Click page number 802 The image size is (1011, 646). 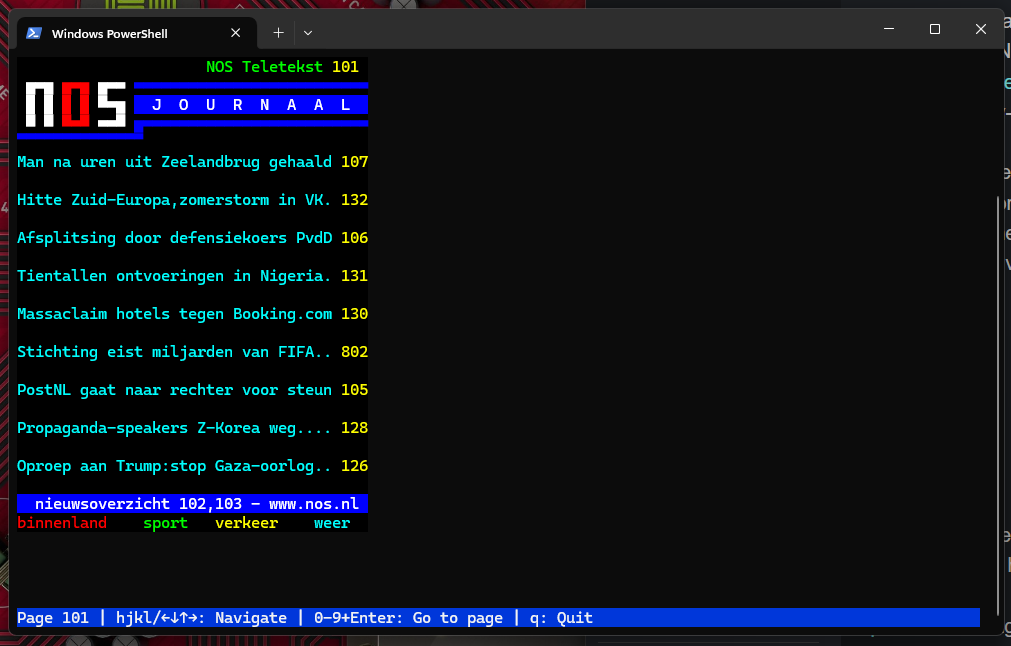(x=355, y=352)
